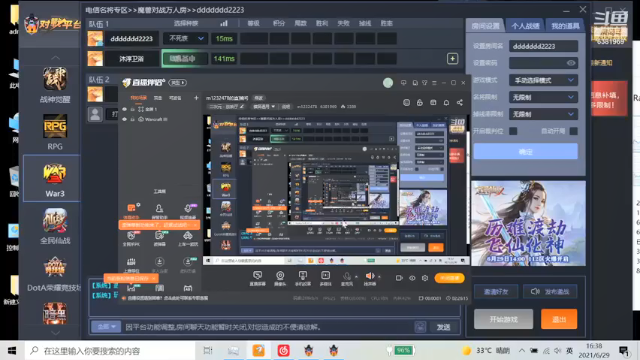Click the orange 退出 button
The height and width of the screenshot is (360, 640).
(x=559, y=319)
